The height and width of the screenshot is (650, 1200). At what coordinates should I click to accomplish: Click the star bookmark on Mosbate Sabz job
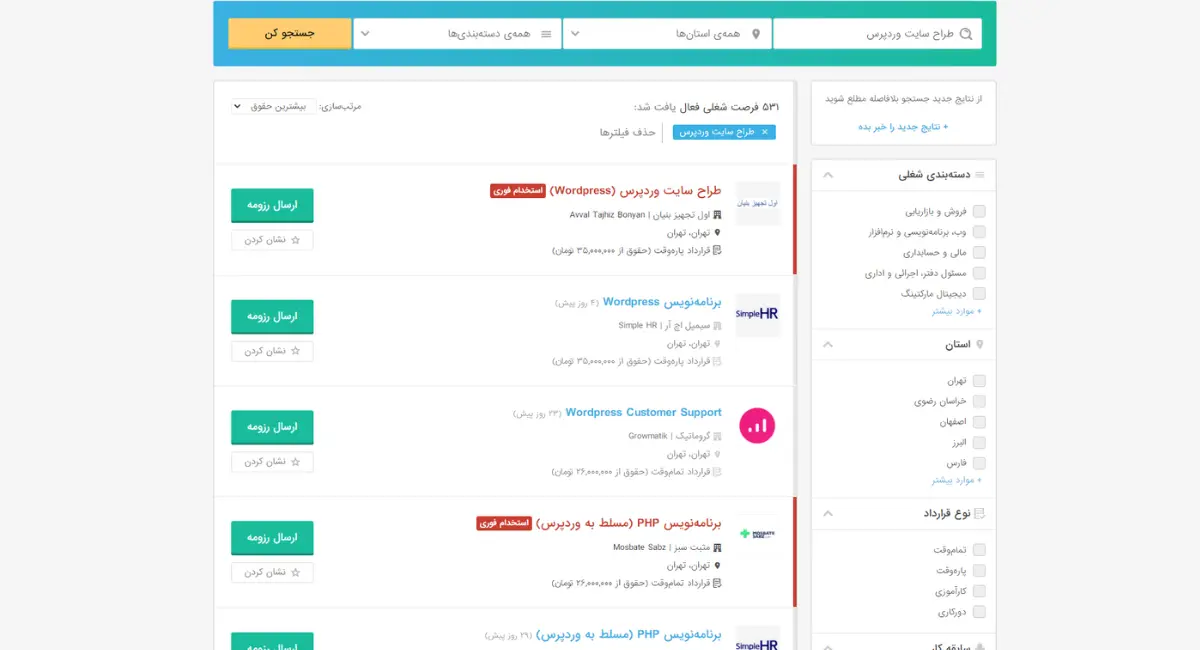[x=295, y=572]
